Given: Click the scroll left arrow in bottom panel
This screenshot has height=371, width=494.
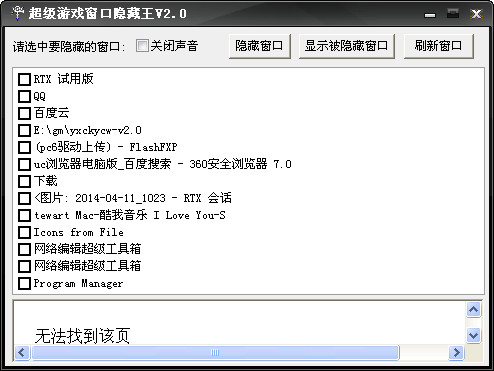Looking at the screenshot, I should click(22, 352).
